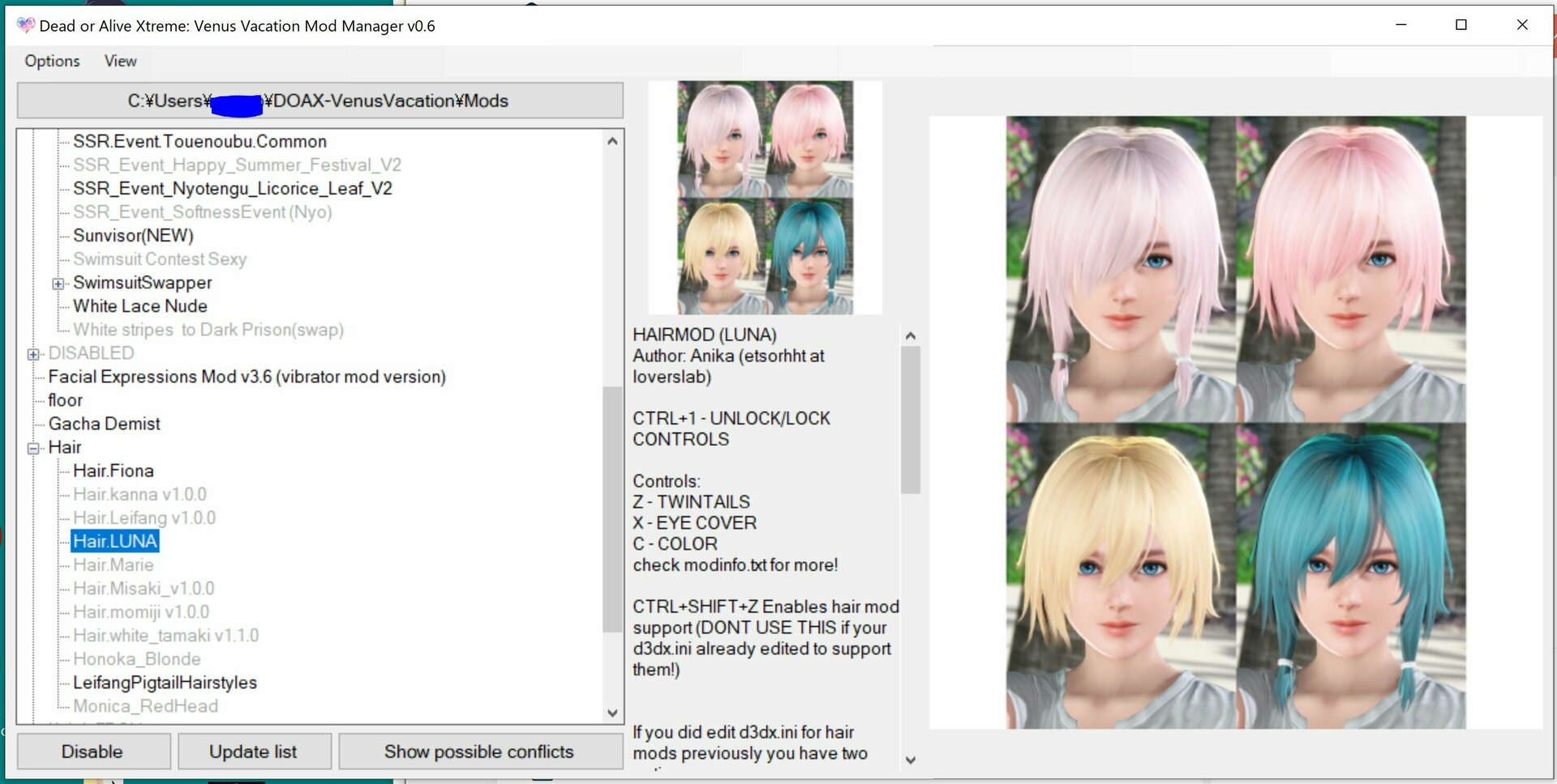The width and height of the screenshot is (1557, 784).
Task: Select Hair.white_tamaki v1.1.0 mod
Action: coord(166,635)
